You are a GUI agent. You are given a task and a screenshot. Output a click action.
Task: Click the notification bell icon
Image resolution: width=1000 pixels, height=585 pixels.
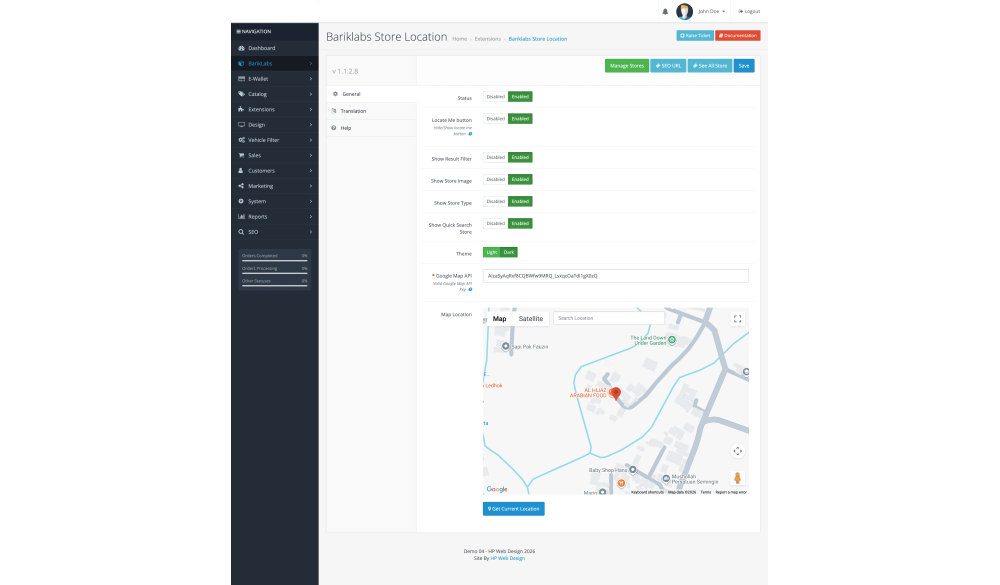[665, 12]
